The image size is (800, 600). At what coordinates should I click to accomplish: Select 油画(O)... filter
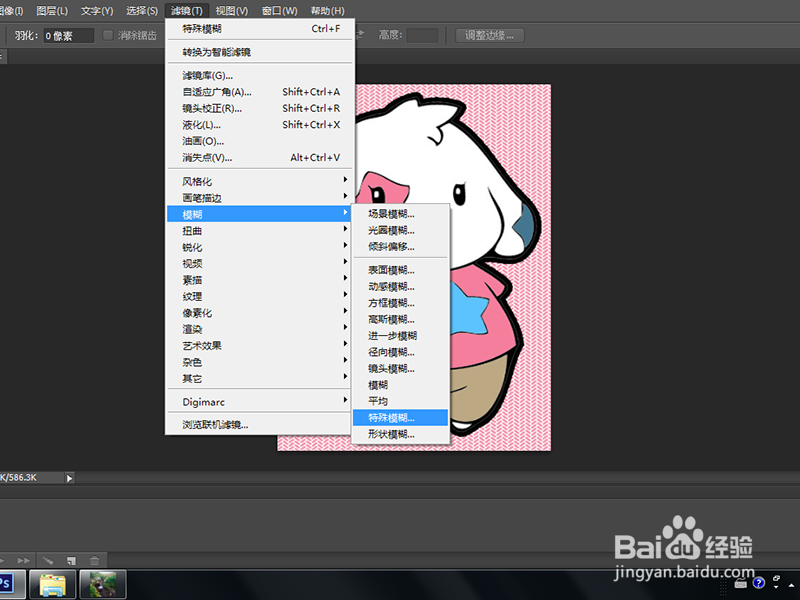260,141
